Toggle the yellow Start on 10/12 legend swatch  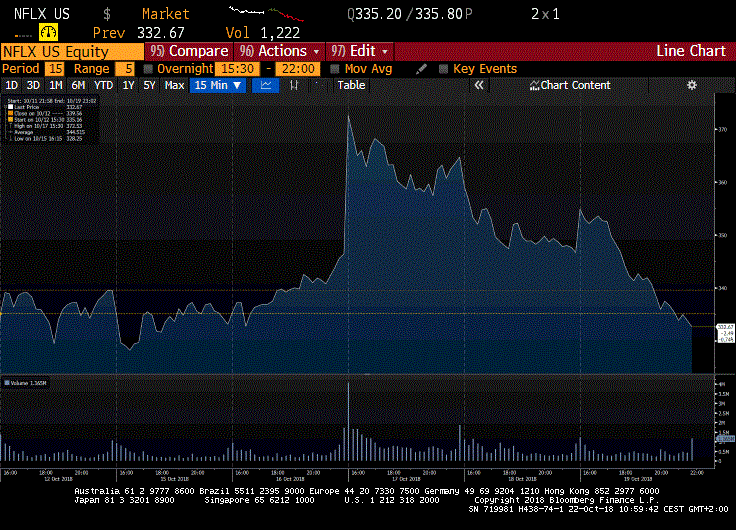pyautogui.click(x=10, y=119)
